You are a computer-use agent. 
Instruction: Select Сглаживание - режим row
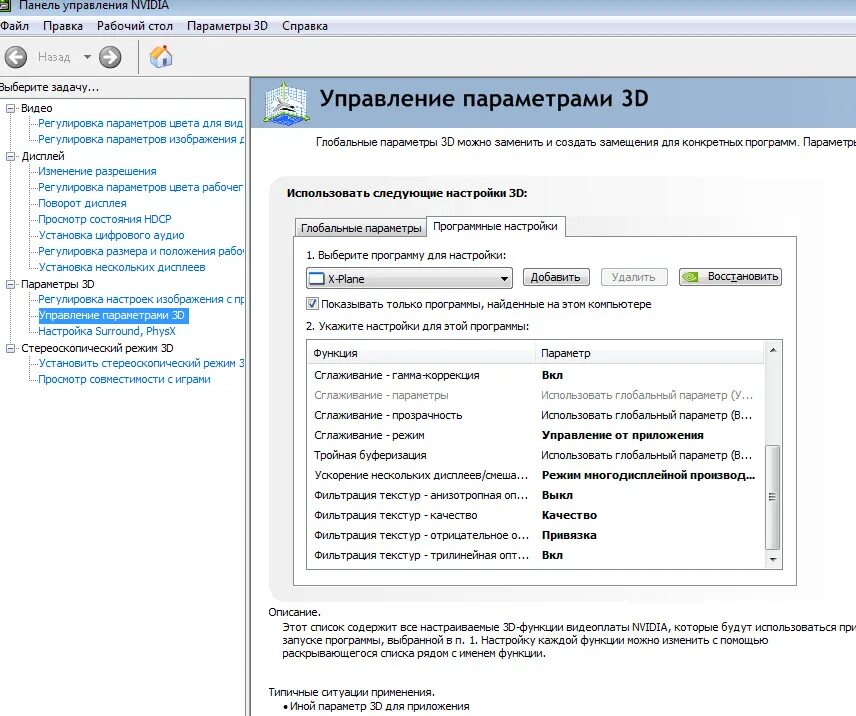click(x=536, y=435)
